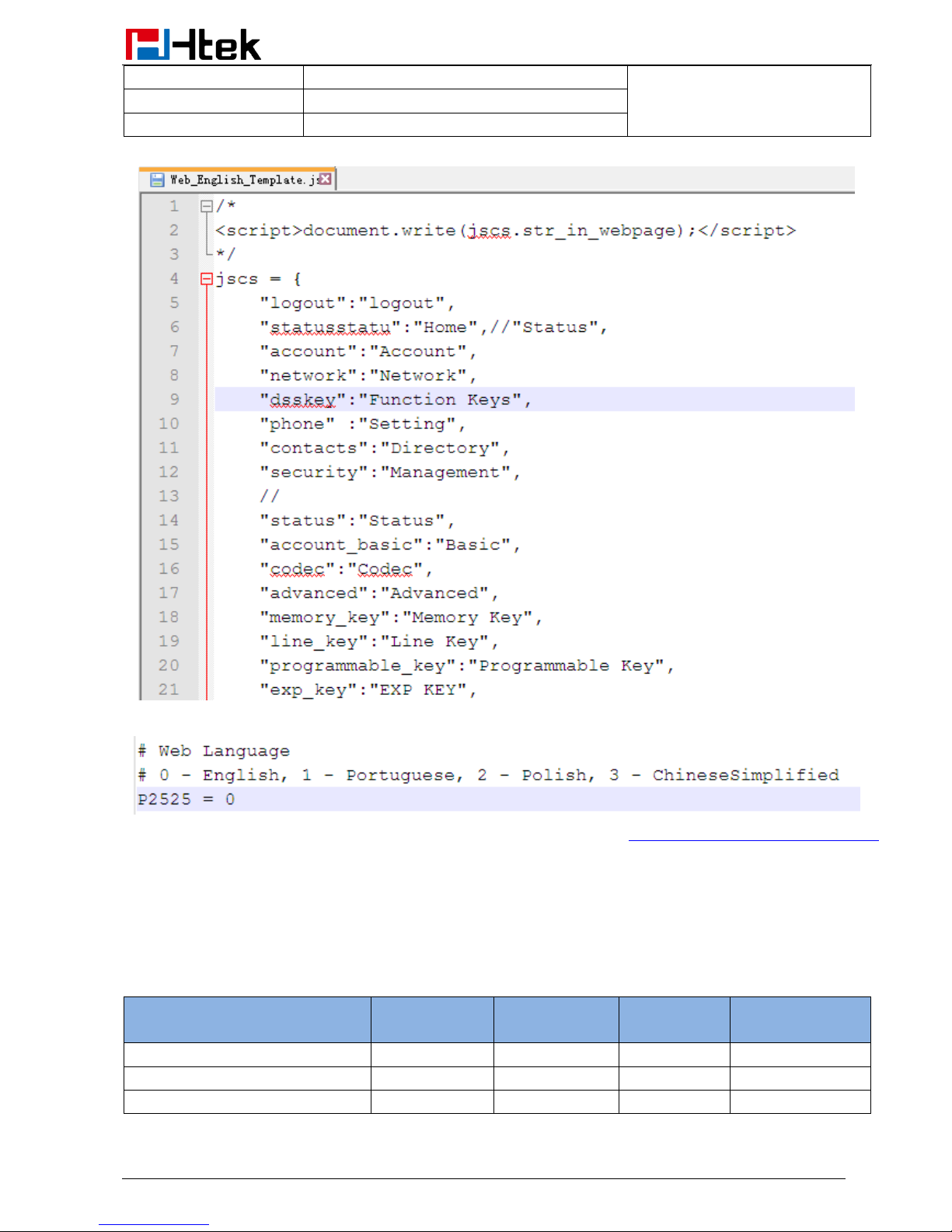Click the "exp_key":"EXP KEY" code line

pos(368,689)
